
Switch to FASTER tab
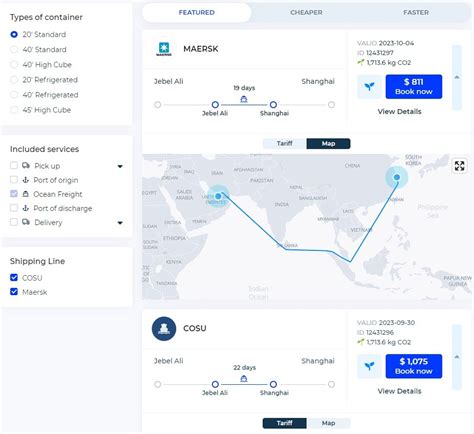pos(416,13)
